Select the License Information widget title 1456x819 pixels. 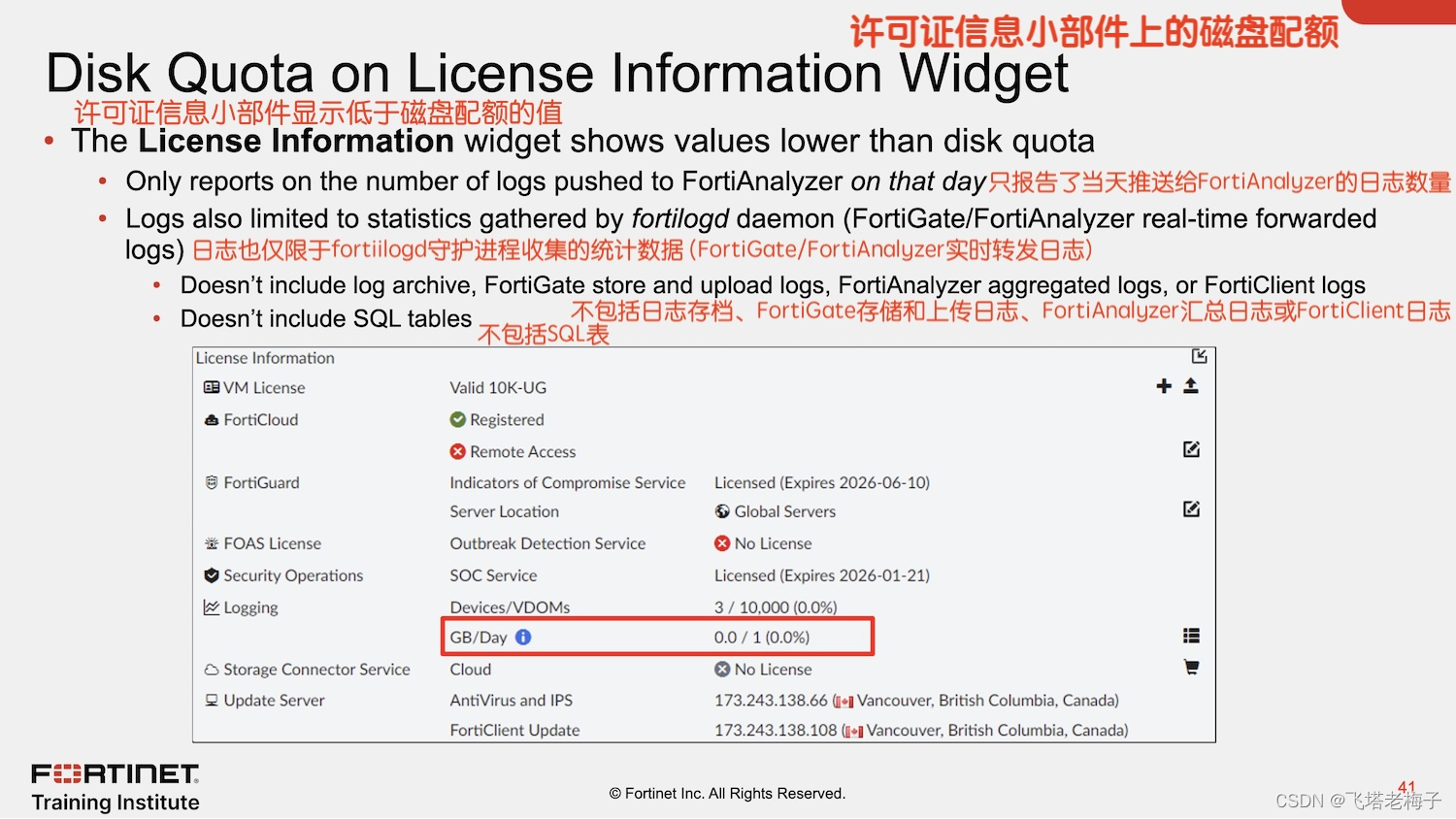tap(265, 358)
